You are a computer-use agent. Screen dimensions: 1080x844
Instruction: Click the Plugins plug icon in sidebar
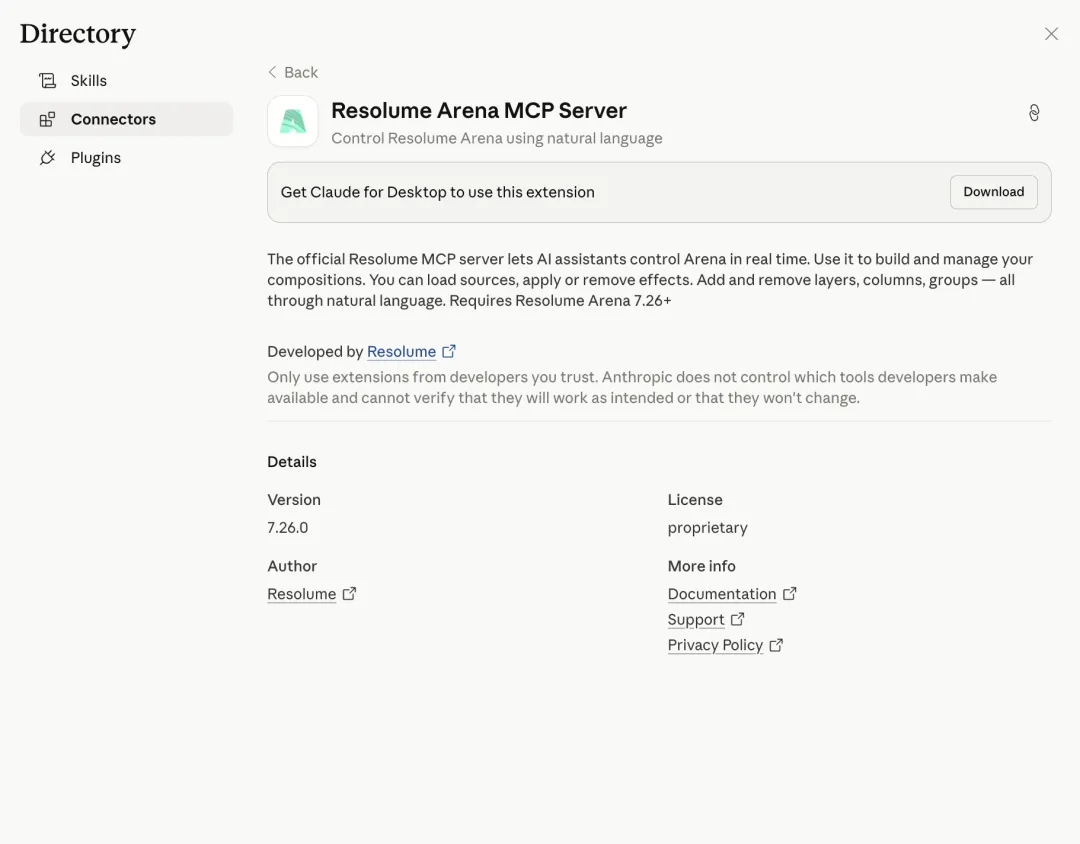coord(47,158)
